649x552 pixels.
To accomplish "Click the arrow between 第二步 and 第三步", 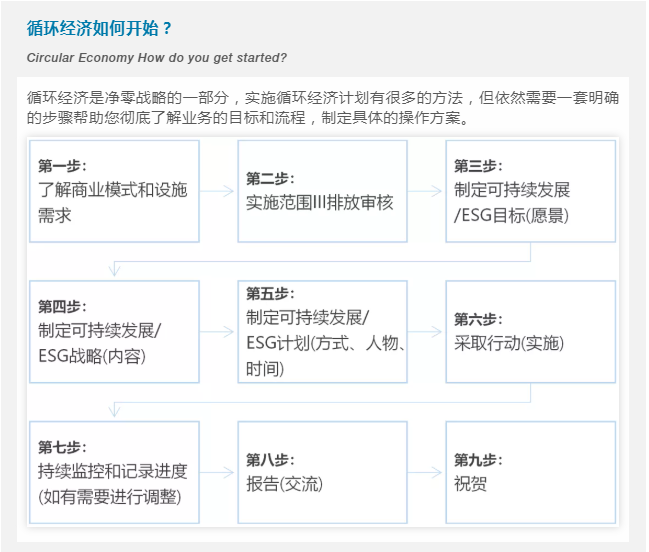I will tap(426, 191).
